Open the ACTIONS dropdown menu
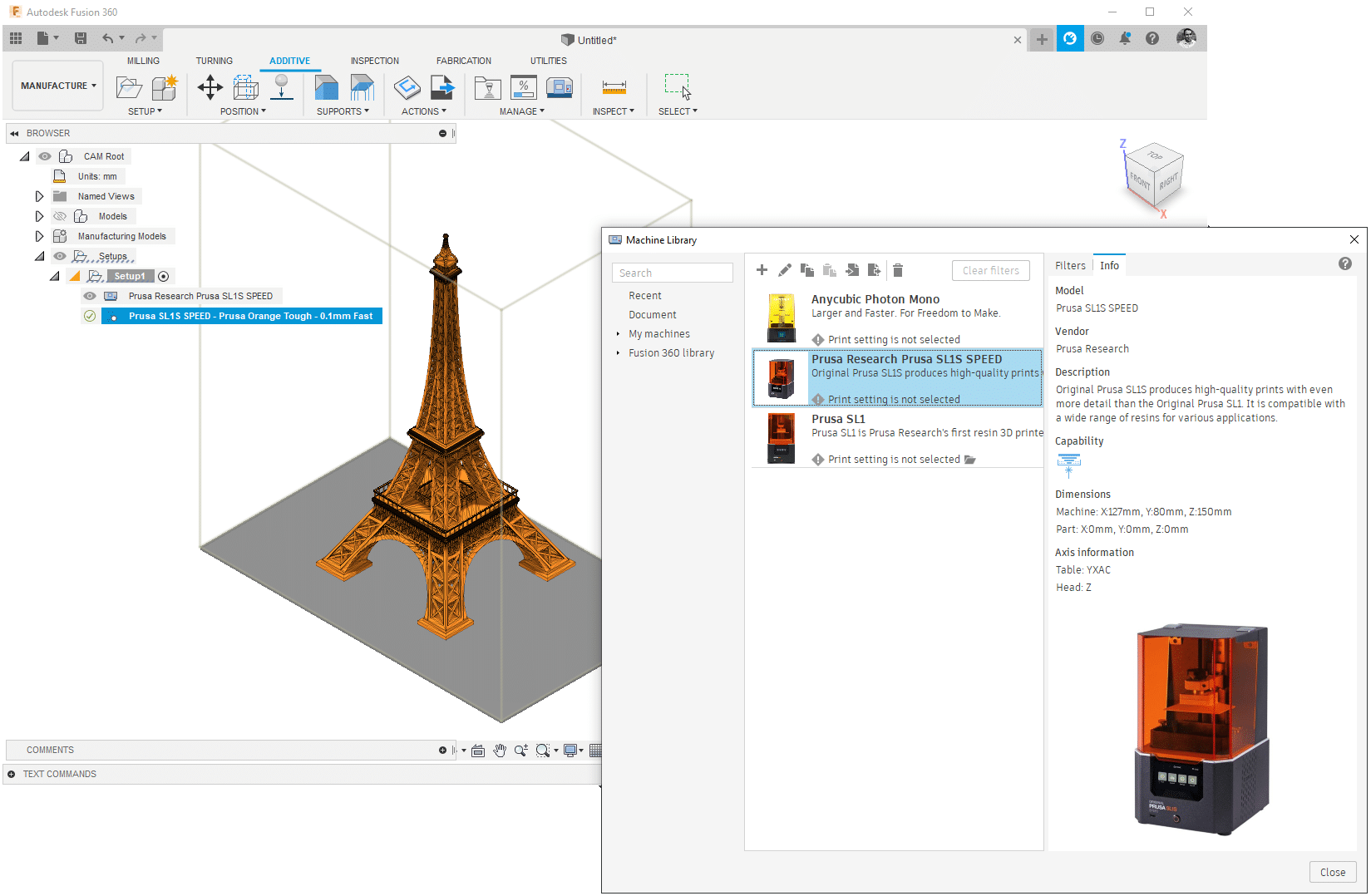The image size is (1371, 896). click(x=424, y=111)
